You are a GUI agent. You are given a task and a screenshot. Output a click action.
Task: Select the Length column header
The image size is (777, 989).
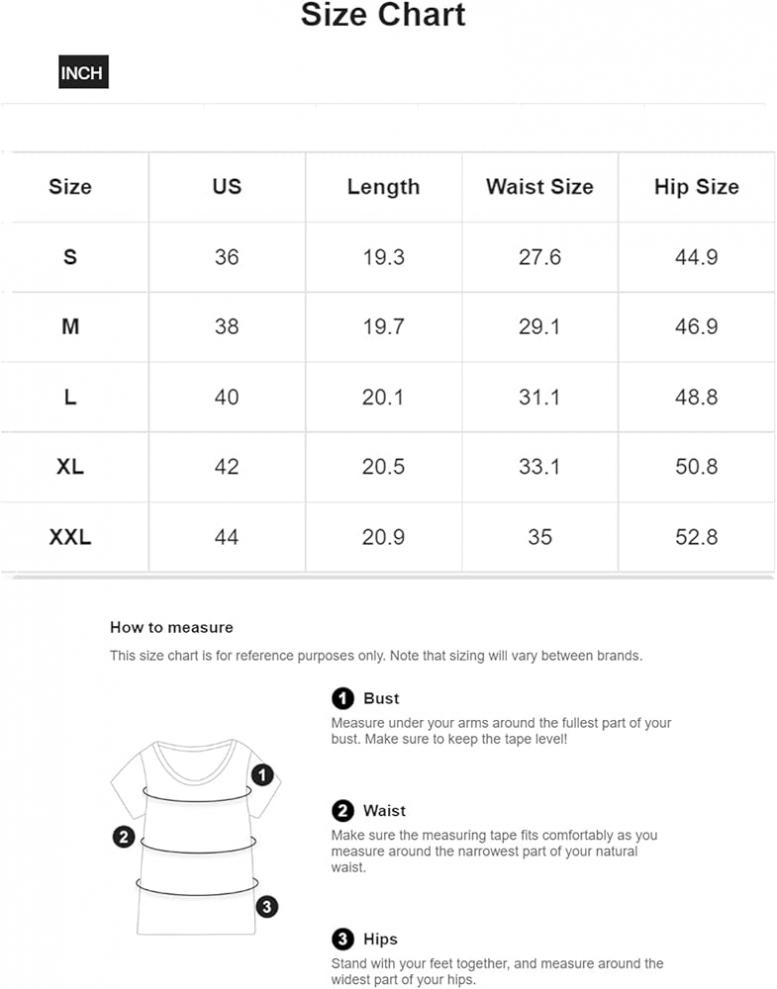383,187
